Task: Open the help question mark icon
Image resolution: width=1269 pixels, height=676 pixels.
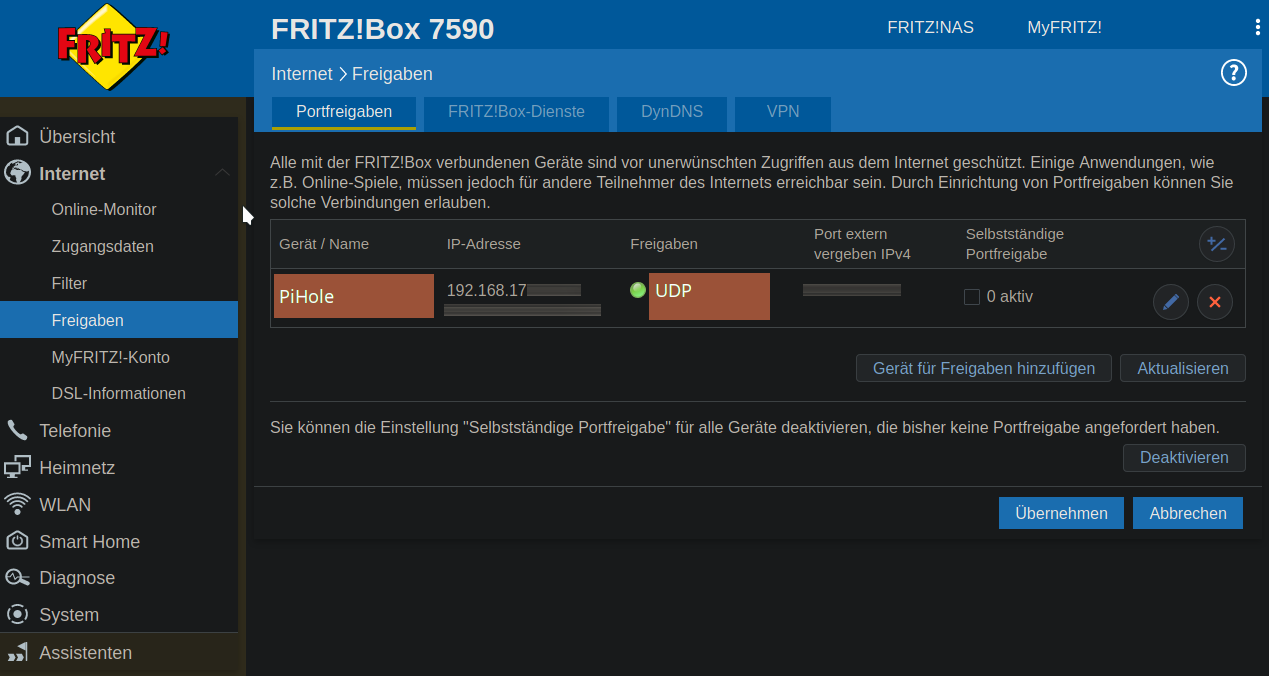Action: [x=1234, y=73]
